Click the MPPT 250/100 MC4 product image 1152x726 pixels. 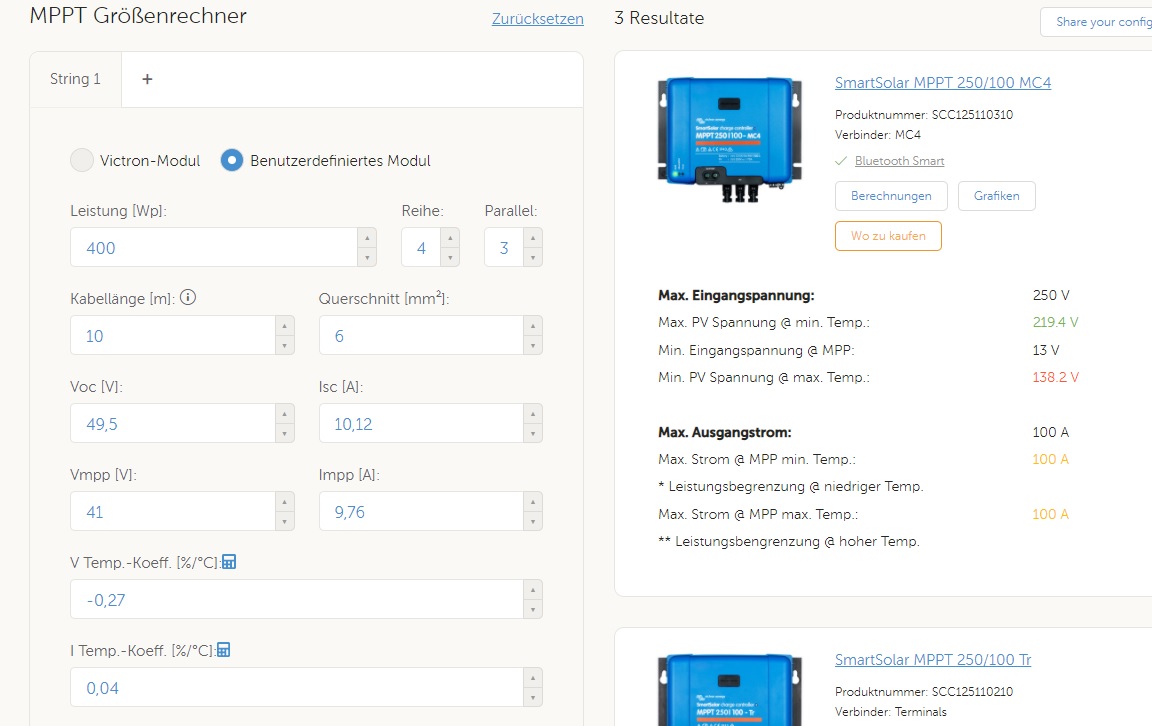[x=730, y=139]
